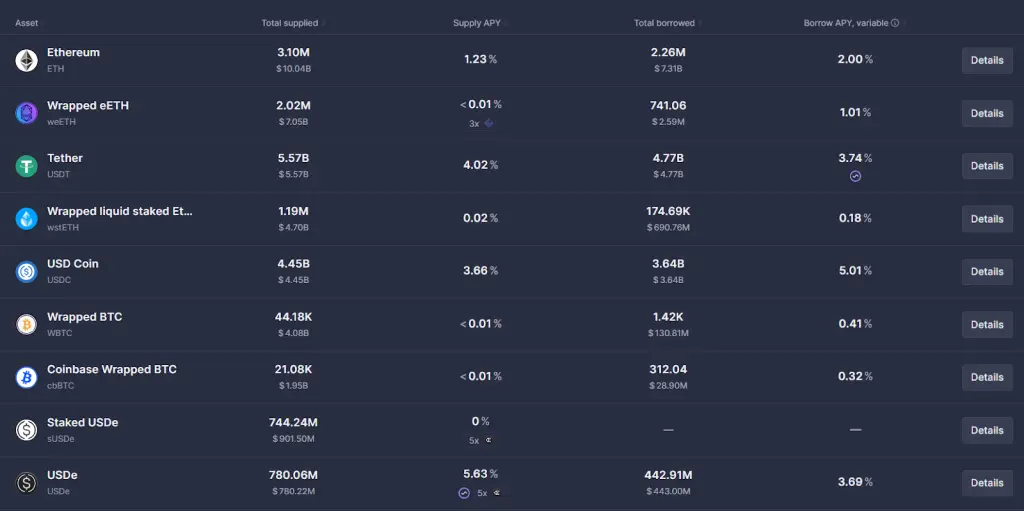1024x511 pixels.
Task: Sort by Total borrowed column header
Action: [664, 23]
